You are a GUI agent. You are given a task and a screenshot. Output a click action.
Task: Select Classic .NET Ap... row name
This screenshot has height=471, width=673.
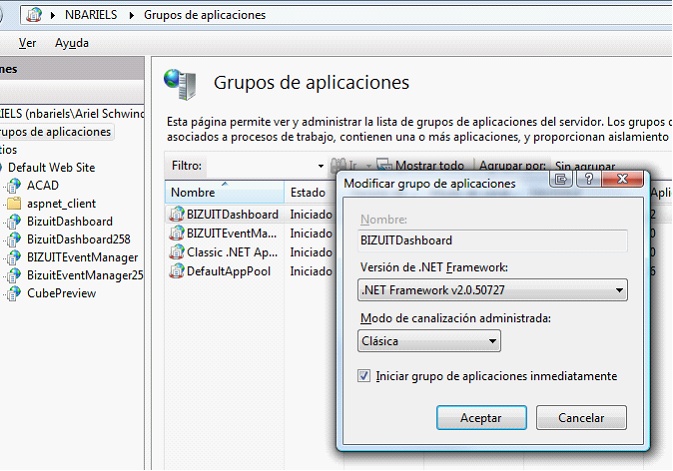click(232, 252)
